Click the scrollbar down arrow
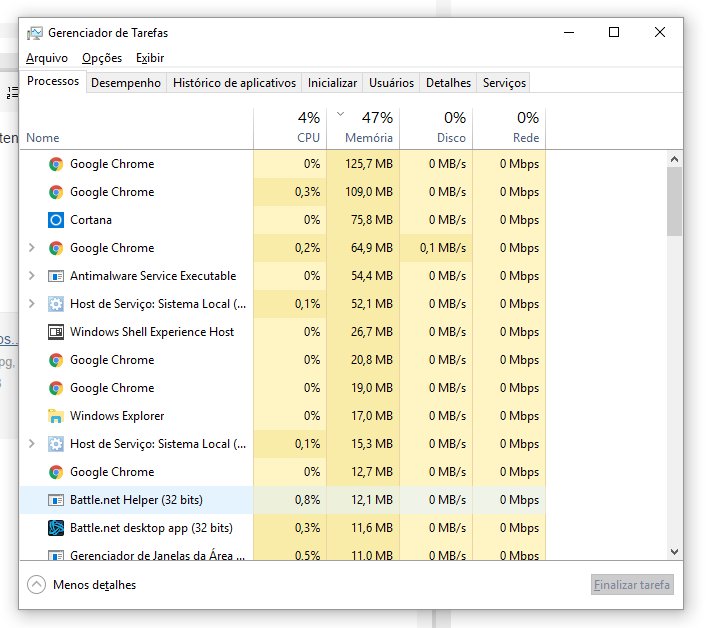The width and height of the screenshot is (707, 628). tap(675, 552)
